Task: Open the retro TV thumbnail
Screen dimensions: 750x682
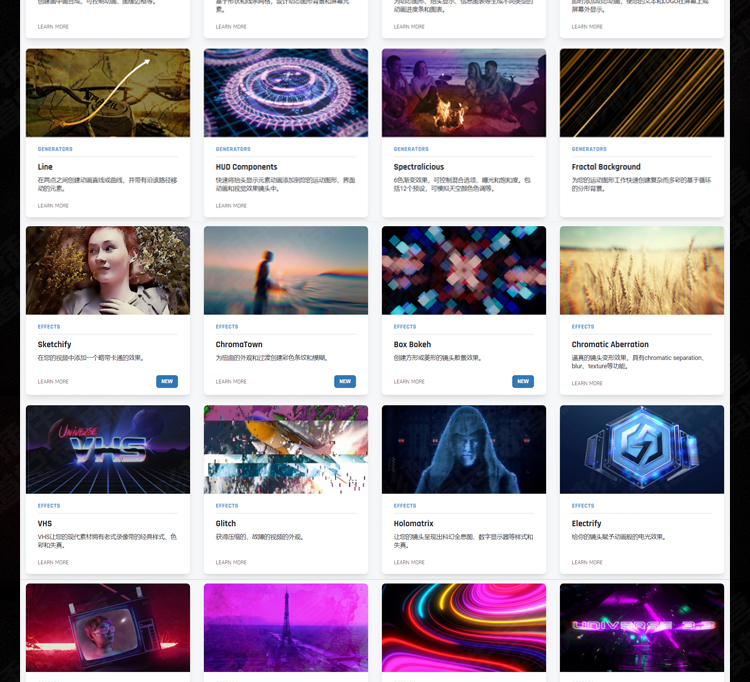Action: pos(108,627)
